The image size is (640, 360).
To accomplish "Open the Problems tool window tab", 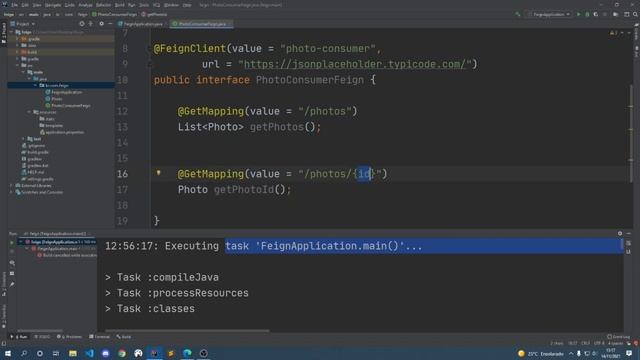I will pyautogui.click(x=70, y=337).
